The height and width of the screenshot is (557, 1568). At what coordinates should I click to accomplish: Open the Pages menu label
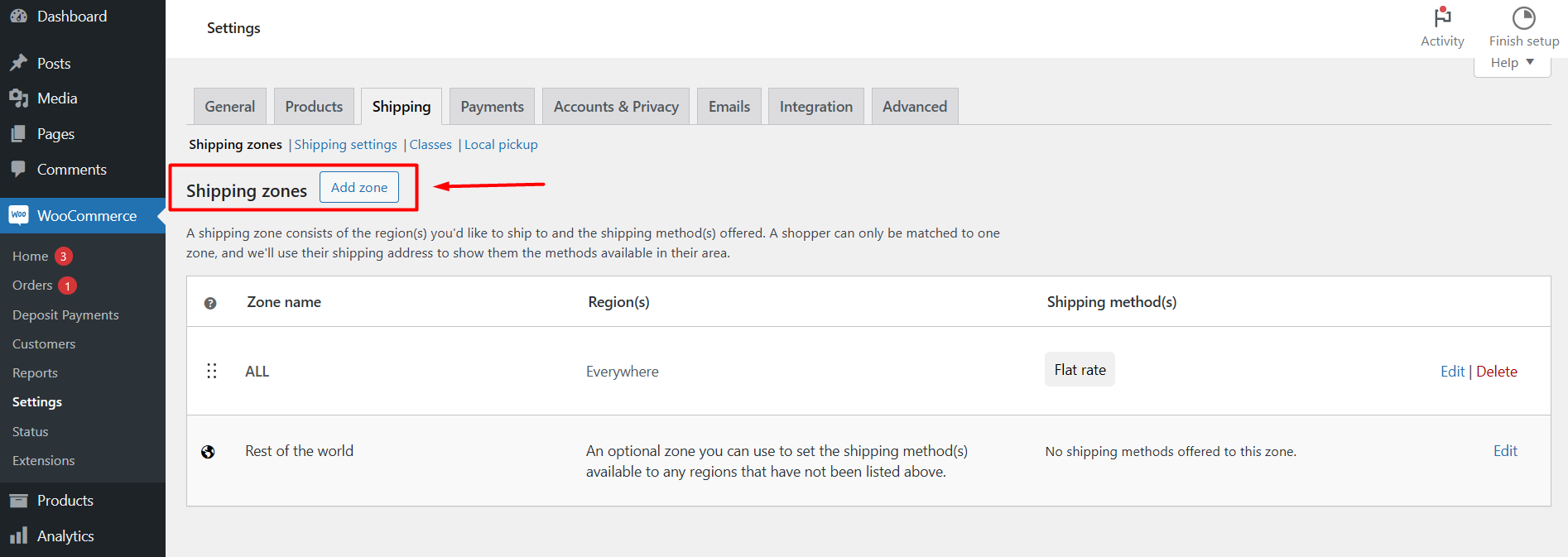(55, 133)
